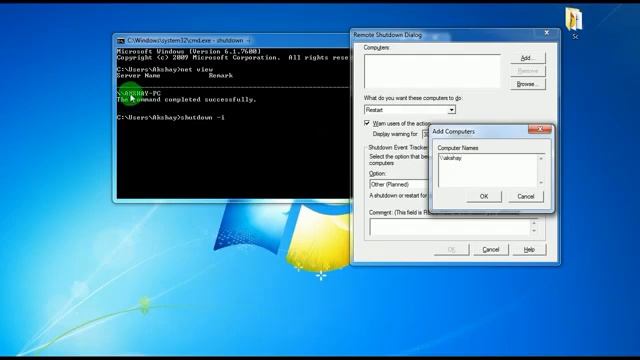Click the "Display warning for" label
Screen dimensions: 640x360
[395, 134]
